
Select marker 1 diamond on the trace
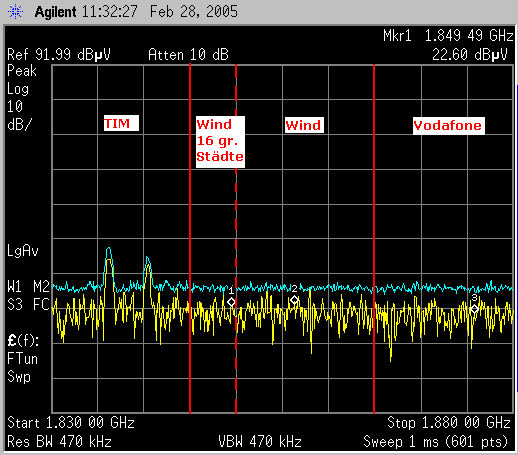pos(231,302)
